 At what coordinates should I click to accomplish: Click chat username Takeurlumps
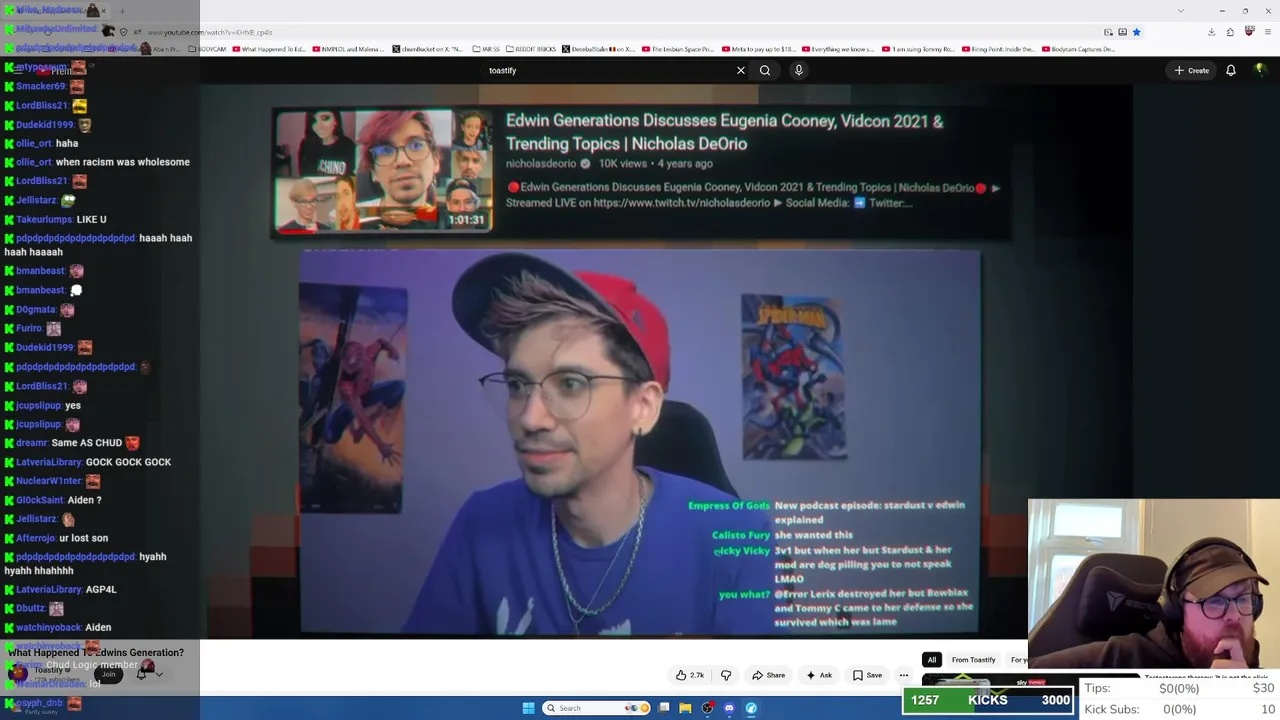44,219
